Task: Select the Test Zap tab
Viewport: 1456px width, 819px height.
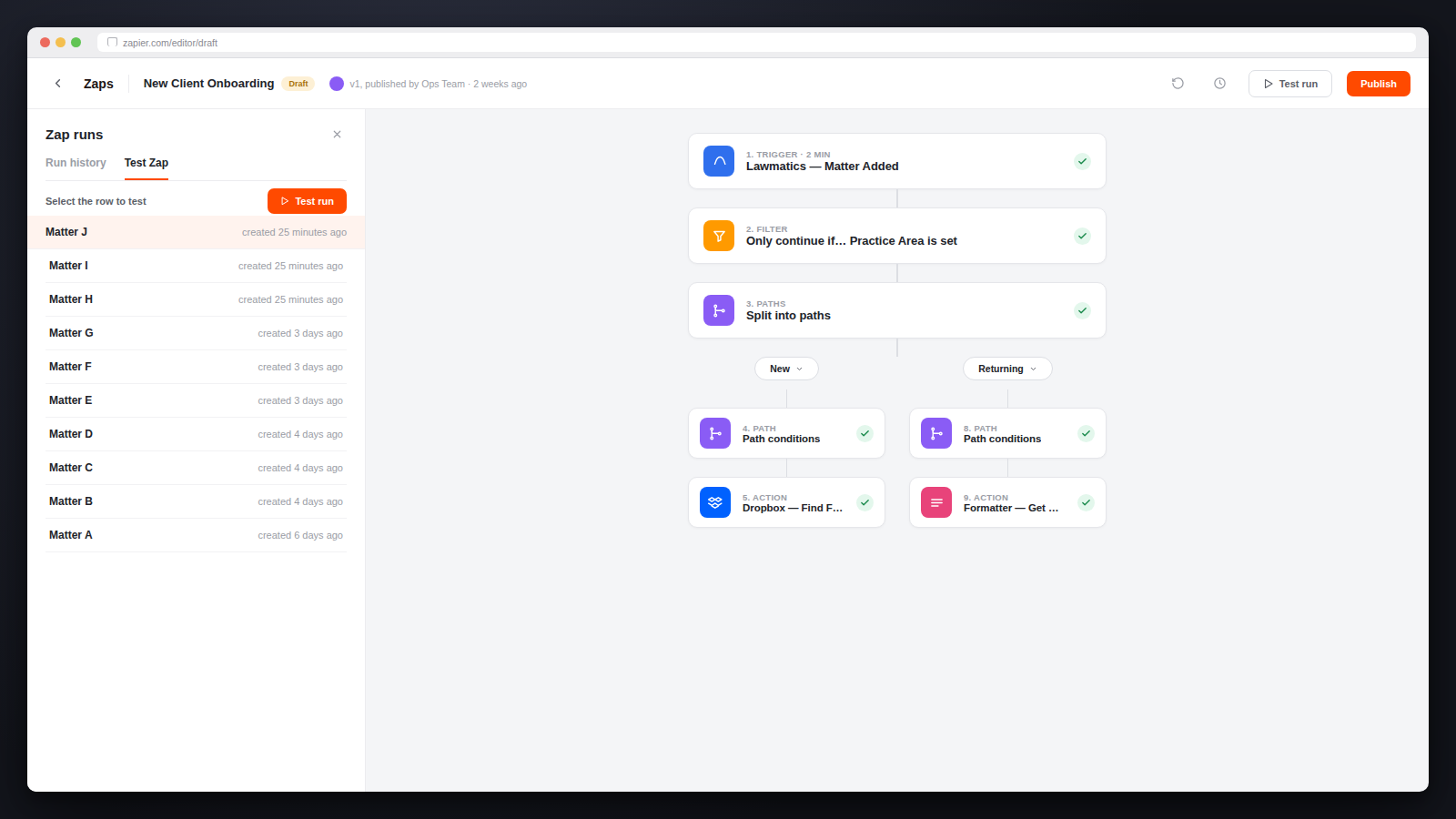Action: tap(147, 163)
